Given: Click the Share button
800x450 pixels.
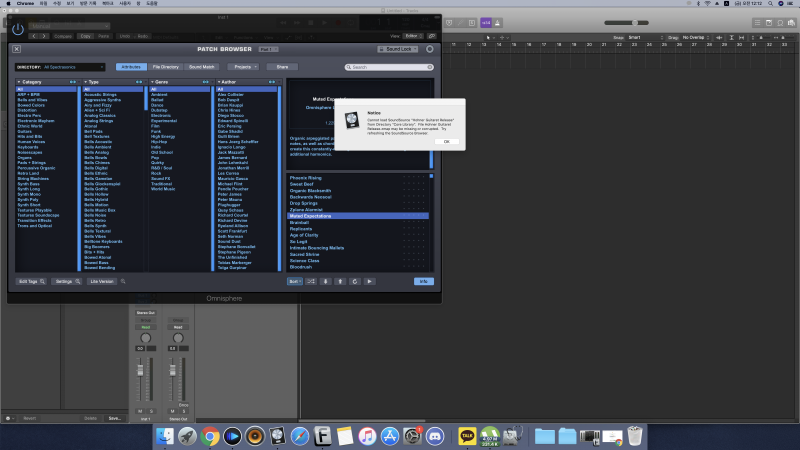Looking at the screenshot, I should point(282,67).
